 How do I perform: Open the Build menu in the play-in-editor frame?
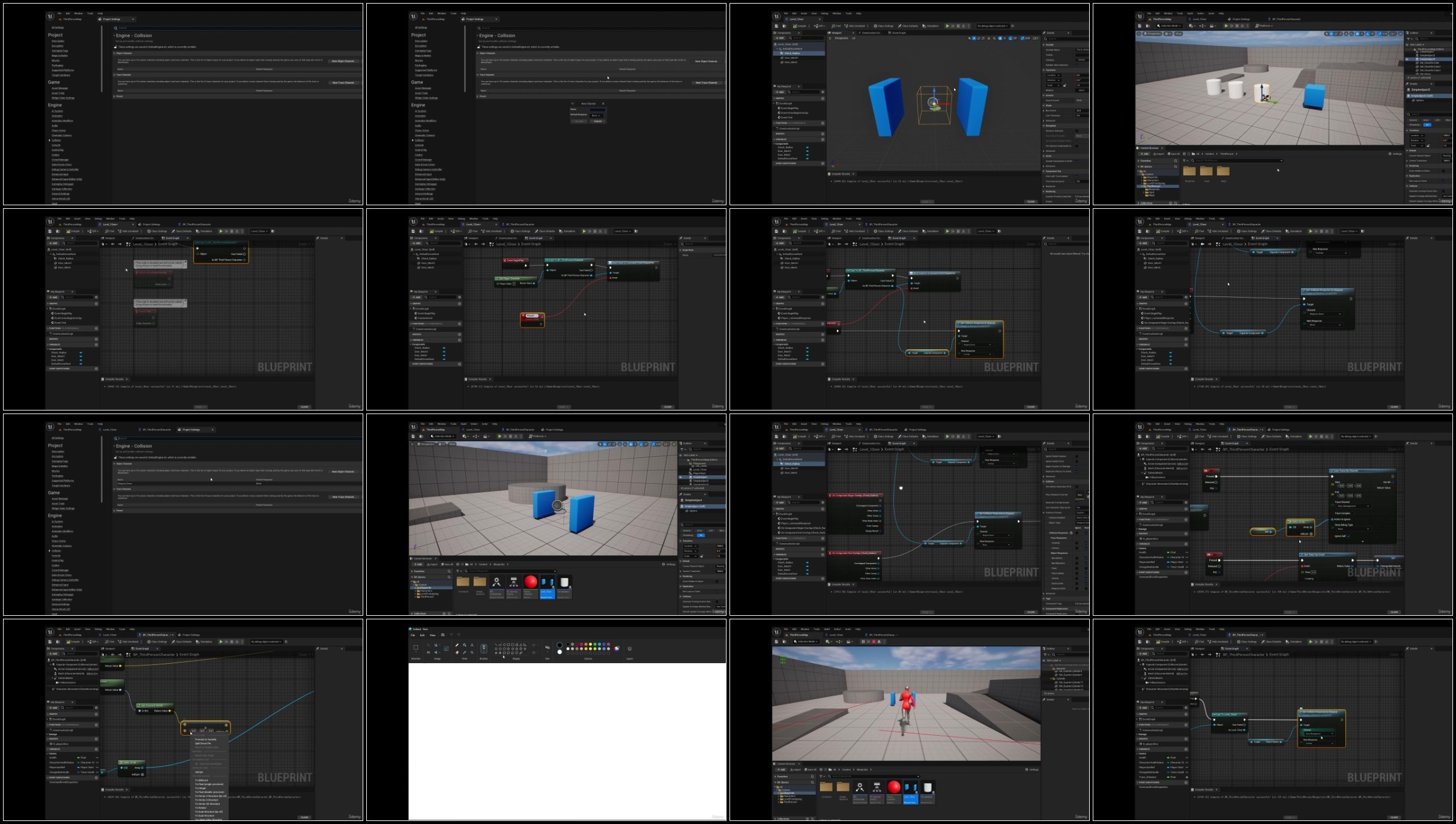pos(827,630)
